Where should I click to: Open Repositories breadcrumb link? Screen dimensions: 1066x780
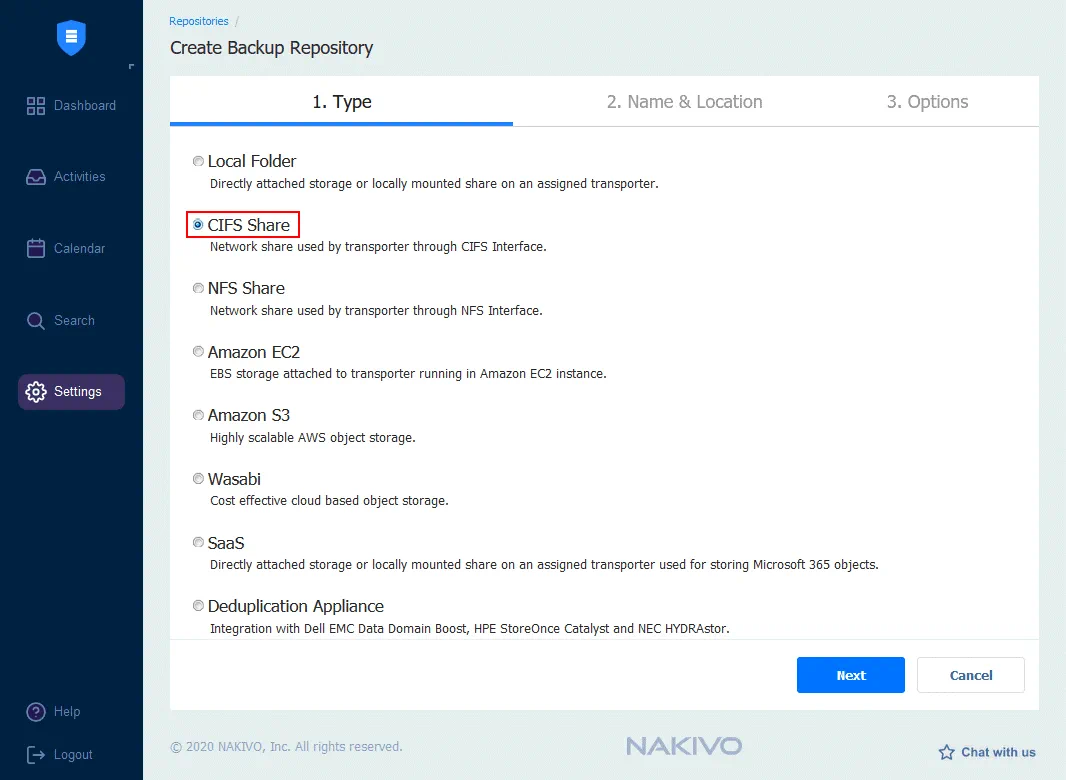pyautogui.click(x=199, y=21)
